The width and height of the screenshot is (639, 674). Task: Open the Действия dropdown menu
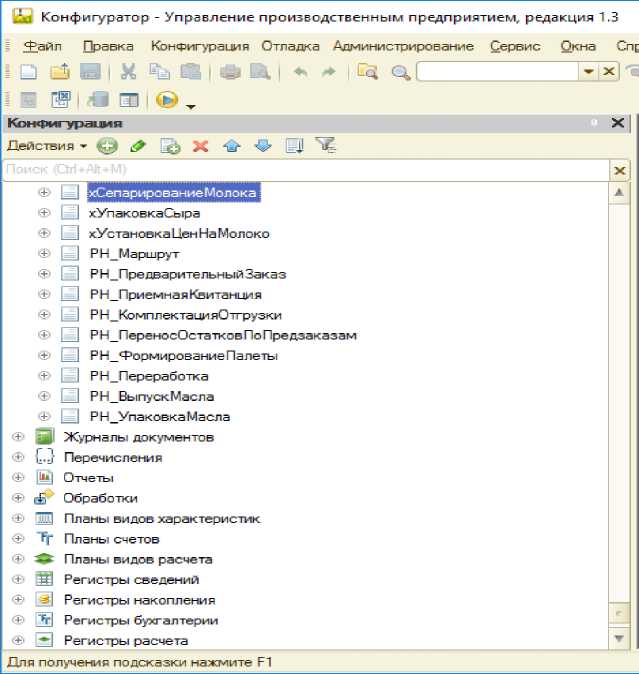coord(47,146)
